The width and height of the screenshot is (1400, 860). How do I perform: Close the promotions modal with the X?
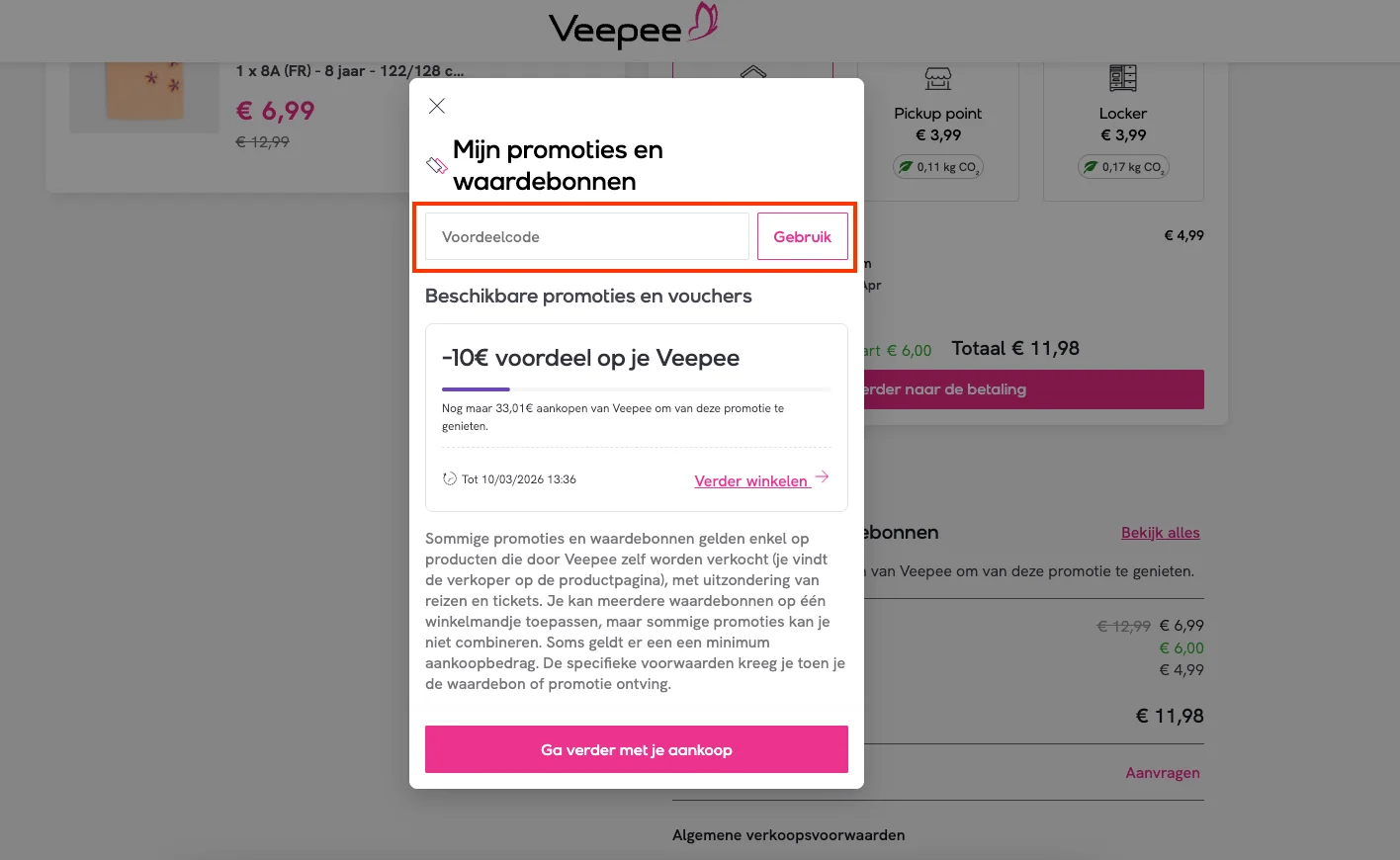436,106
